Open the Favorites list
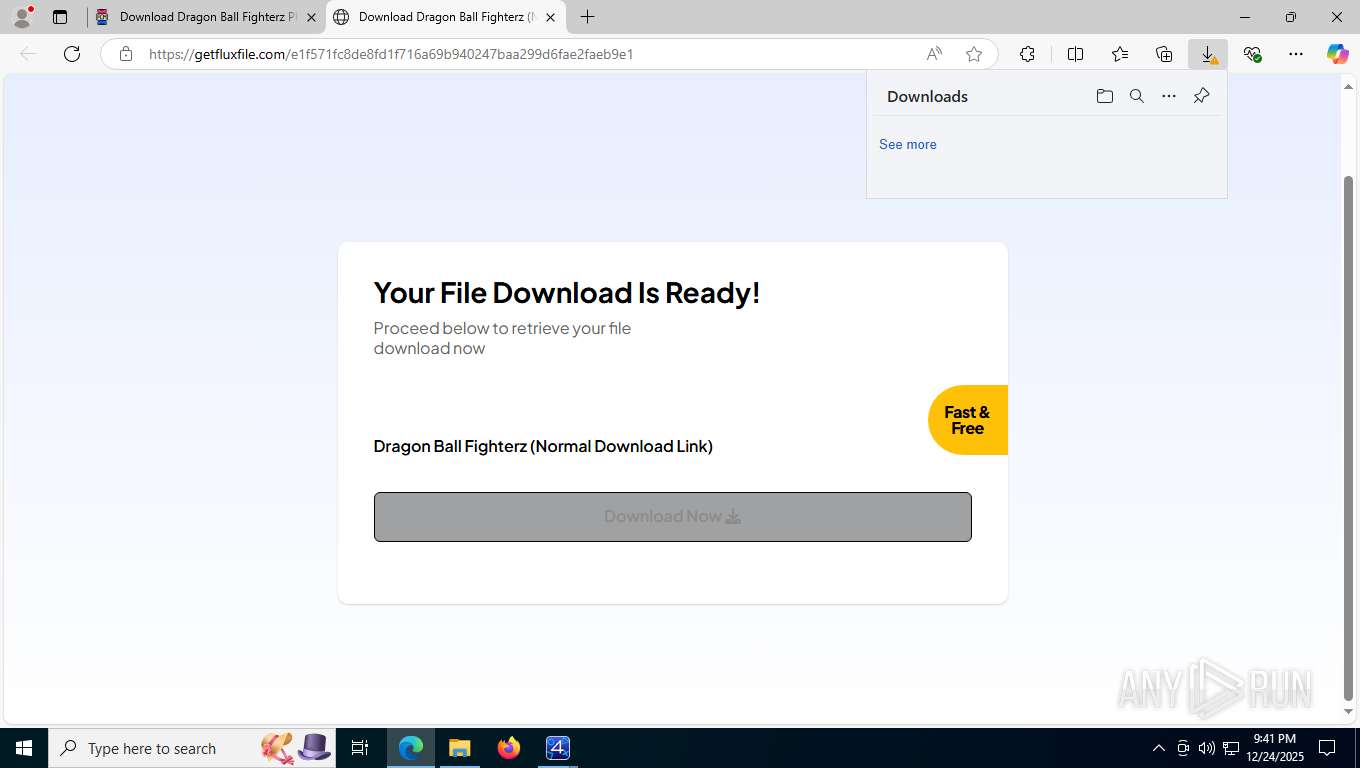 [x=1120, y=54]
